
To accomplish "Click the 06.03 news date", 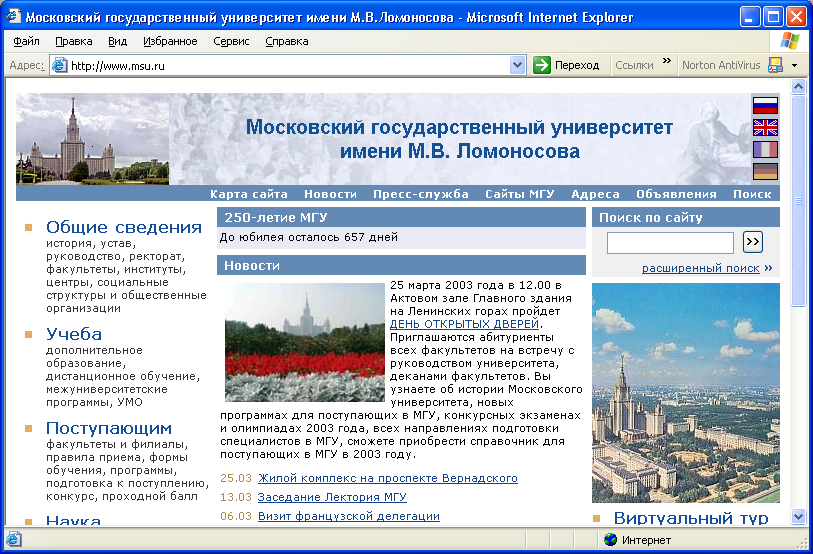I will (x=236, y=516).
